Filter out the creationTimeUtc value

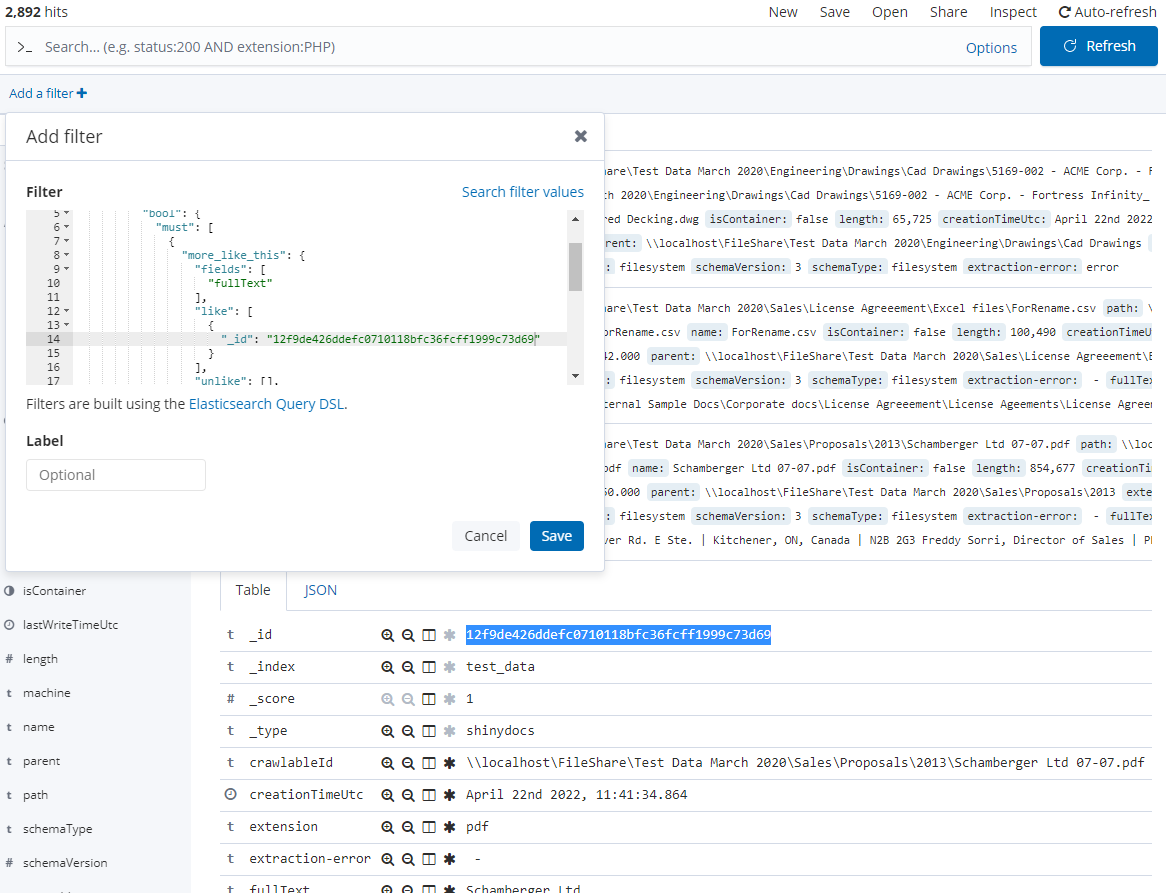408,795
